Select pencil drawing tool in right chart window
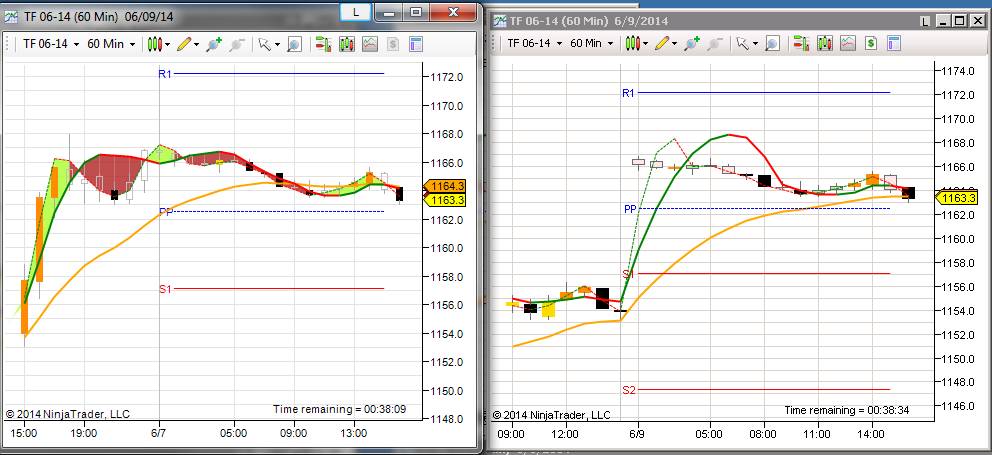The width and height of the screenshot is (992, 455). click(662, 43)
